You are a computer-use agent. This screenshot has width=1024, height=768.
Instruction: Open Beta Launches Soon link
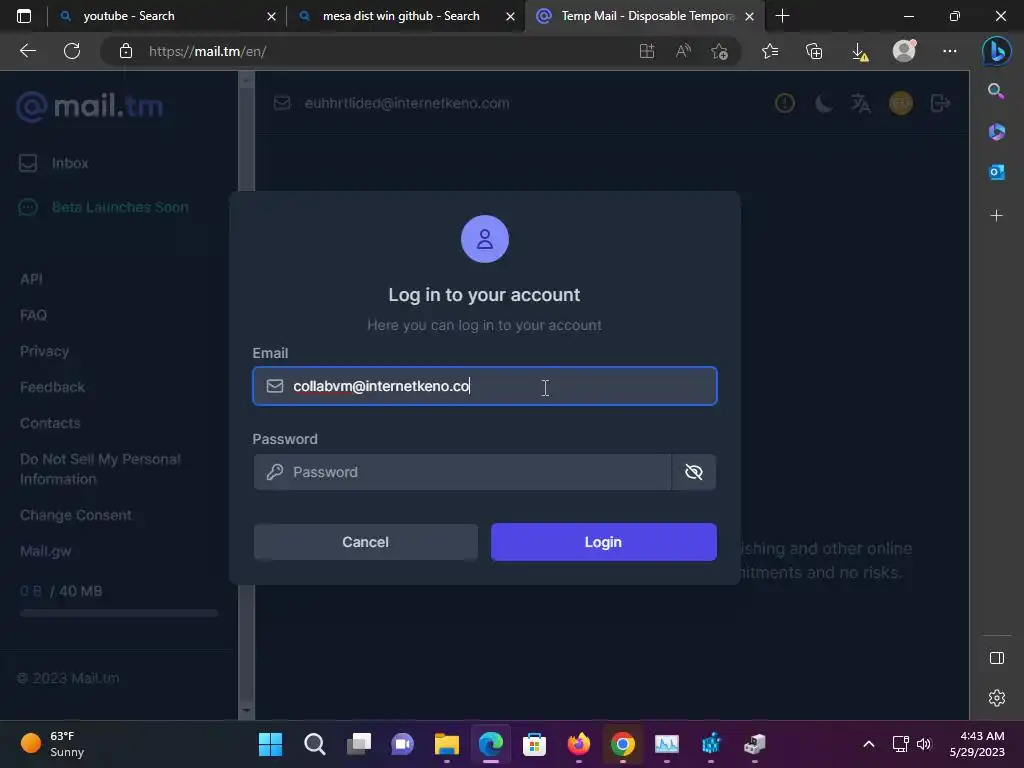tap(104, 207)
